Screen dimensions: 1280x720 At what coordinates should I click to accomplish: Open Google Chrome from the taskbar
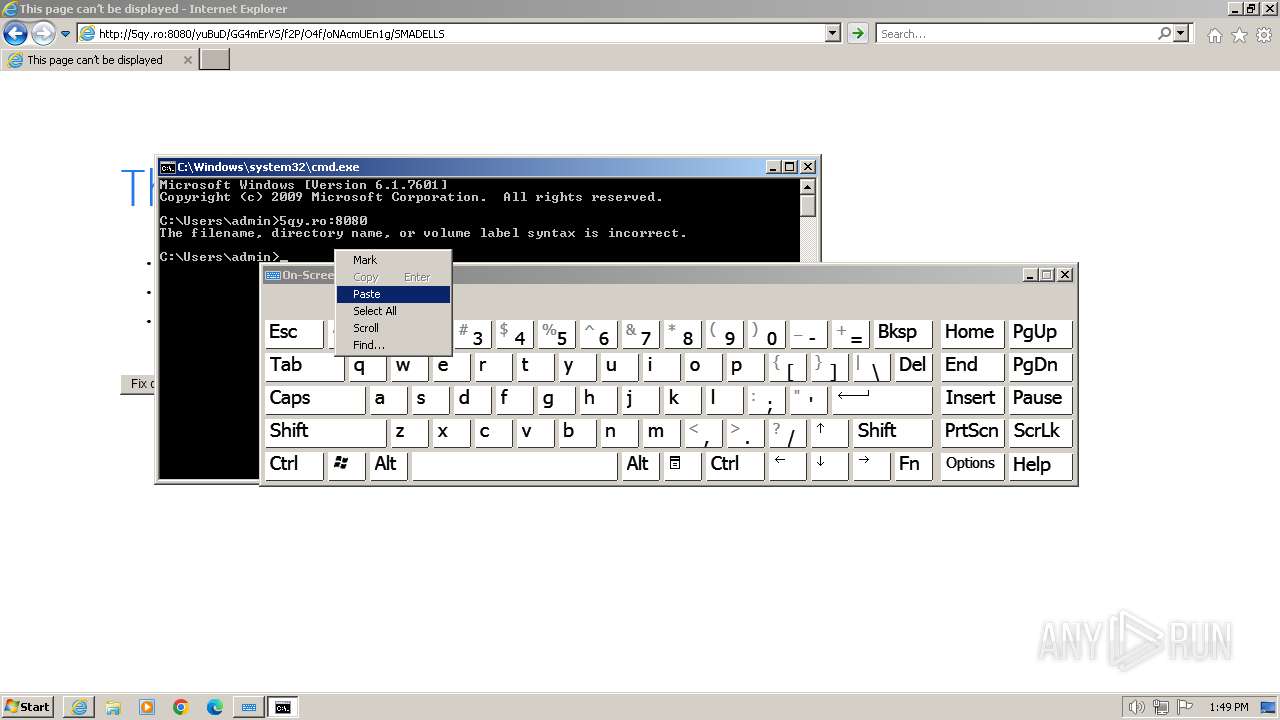(181, 707)
